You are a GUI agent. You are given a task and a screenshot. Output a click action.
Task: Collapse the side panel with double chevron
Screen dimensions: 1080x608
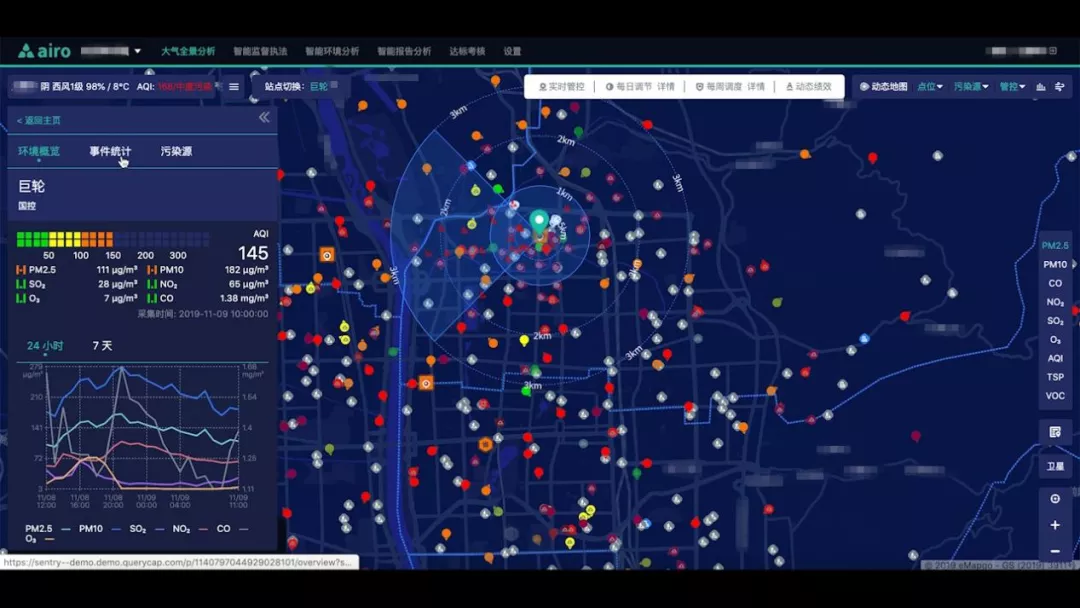pyautogui.click(x=264, y=118)
